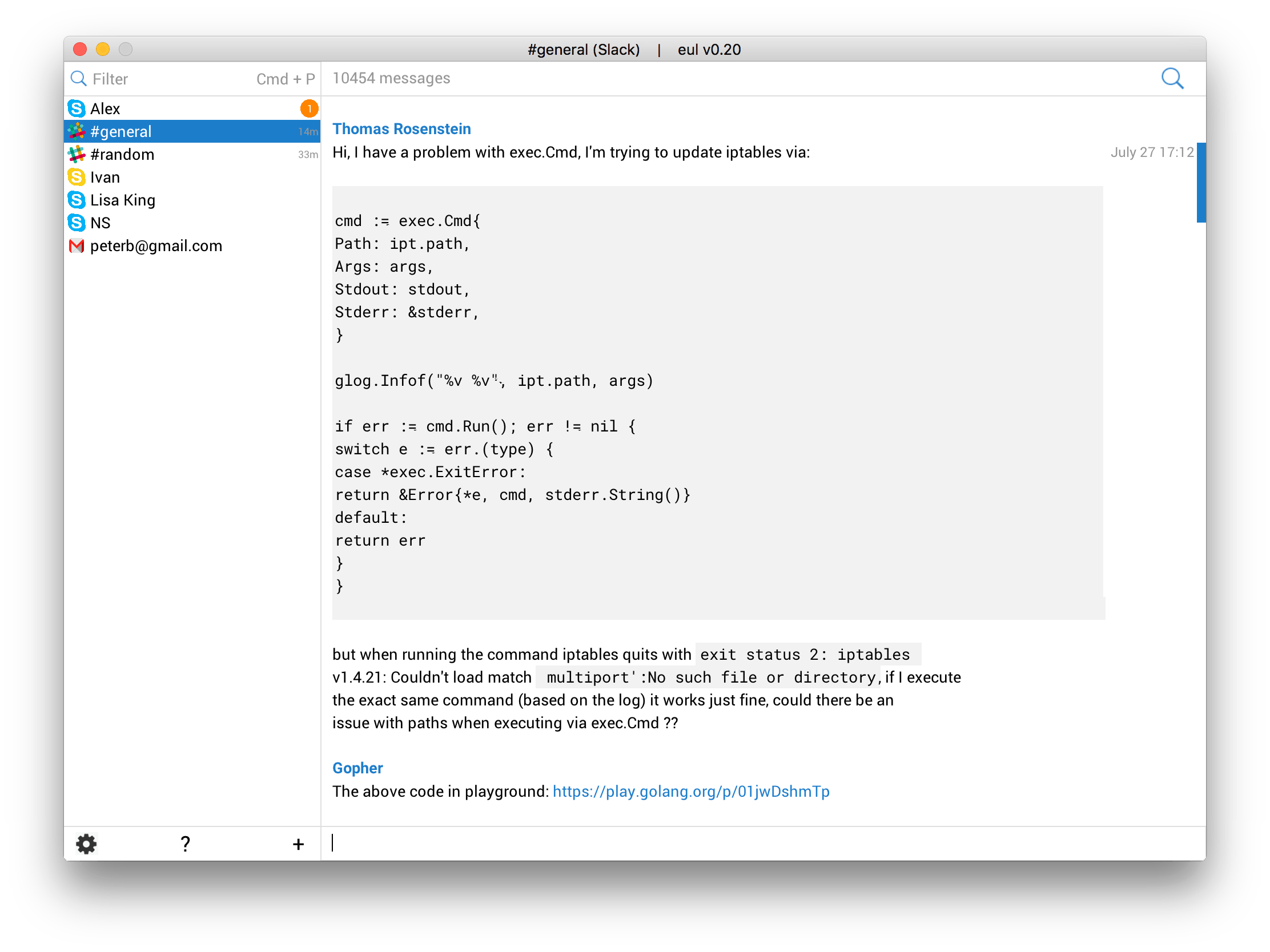Click the message compose box
The width and height of the screenshot is (1270, 952).
pyautogui.click(x=762, y=844)
